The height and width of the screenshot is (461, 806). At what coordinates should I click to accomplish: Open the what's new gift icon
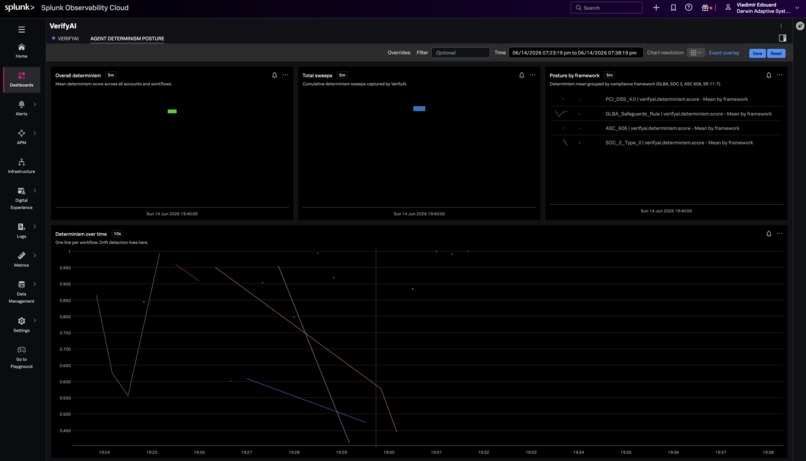[706, 8]
